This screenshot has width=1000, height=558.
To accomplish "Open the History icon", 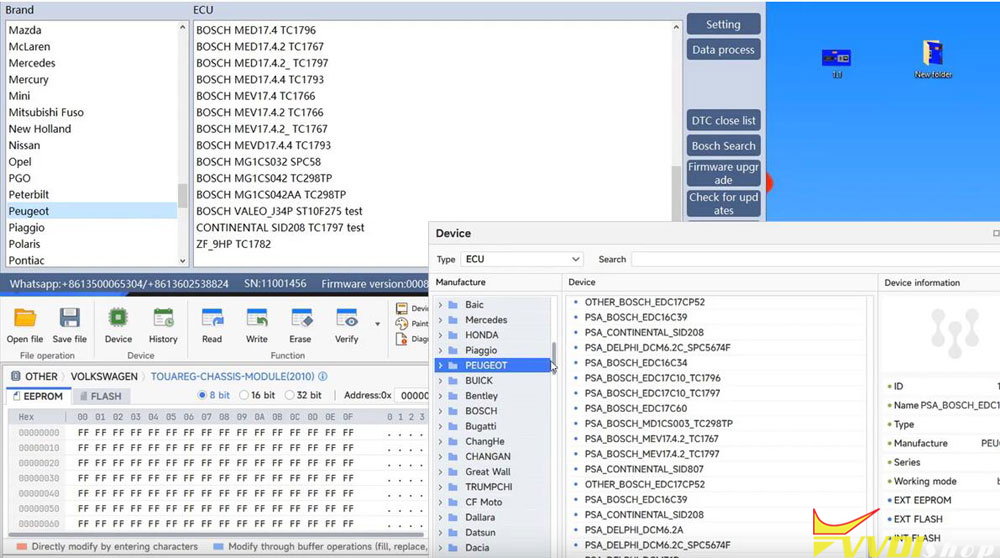I will pyautogui.click(x=163, y=320).
